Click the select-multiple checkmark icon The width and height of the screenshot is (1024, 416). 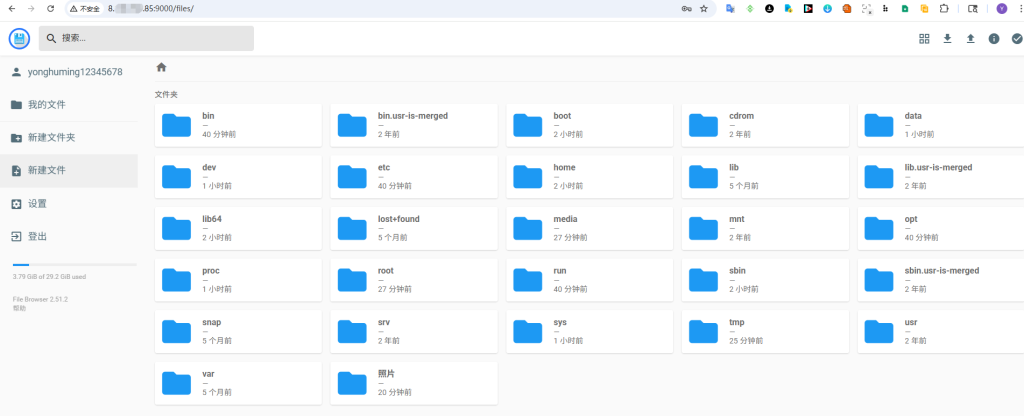point(1017,39)
